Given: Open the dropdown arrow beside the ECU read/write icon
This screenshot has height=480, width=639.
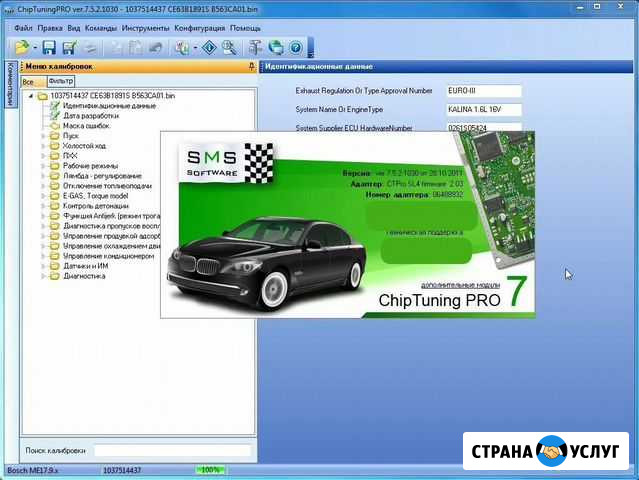Looking at the screenshot, I should tap(195, 48).
